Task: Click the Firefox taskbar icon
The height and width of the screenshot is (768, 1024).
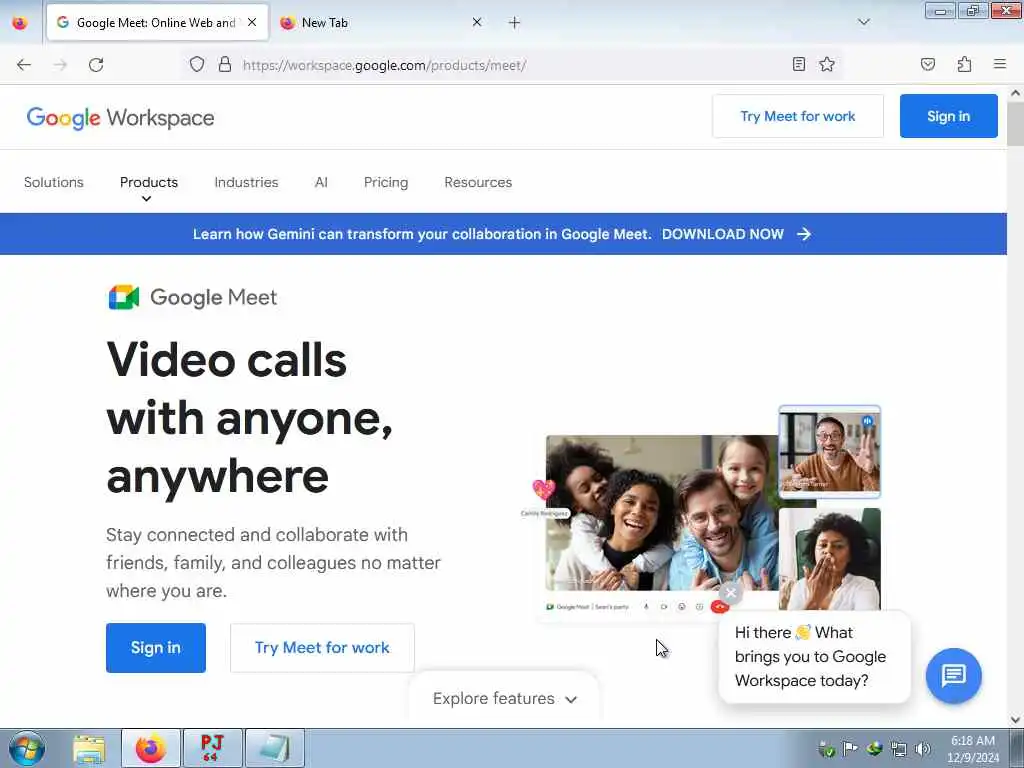Action: click(x=151, y=748)
